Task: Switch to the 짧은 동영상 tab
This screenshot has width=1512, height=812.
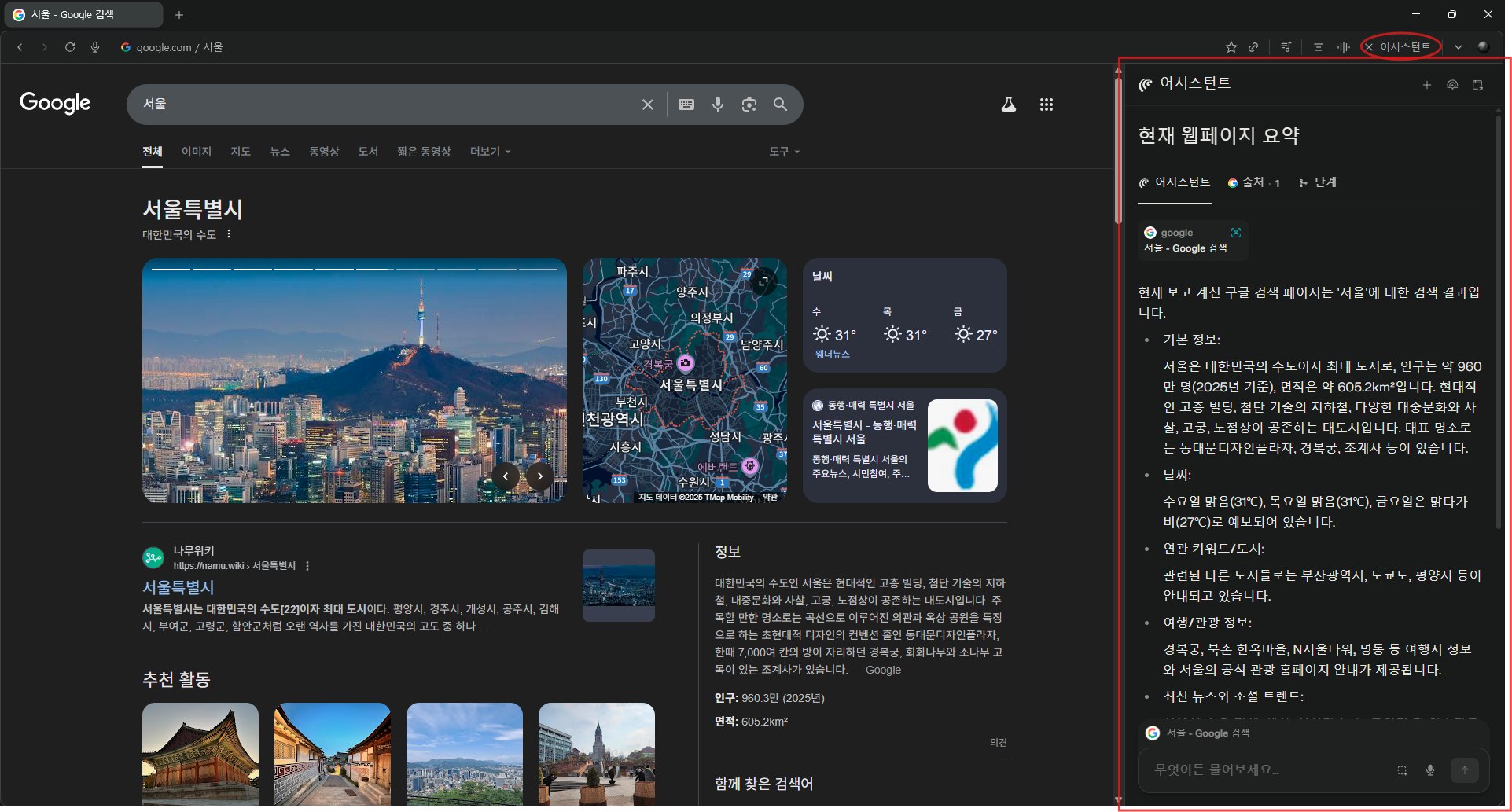Action: pyautogui.click(x=424, y=152)
